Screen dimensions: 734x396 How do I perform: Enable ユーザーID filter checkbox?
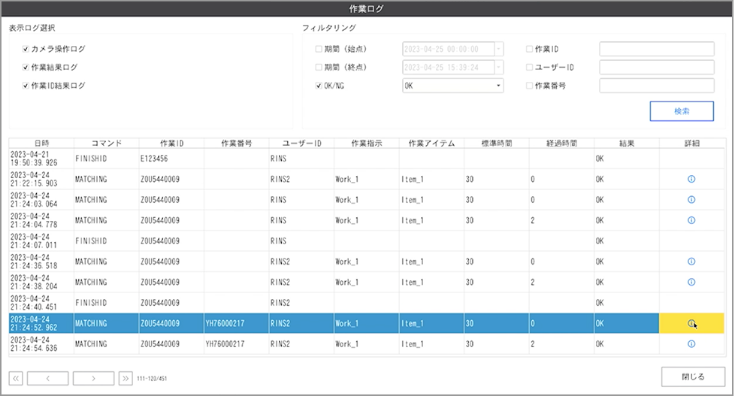coord(529,67)
